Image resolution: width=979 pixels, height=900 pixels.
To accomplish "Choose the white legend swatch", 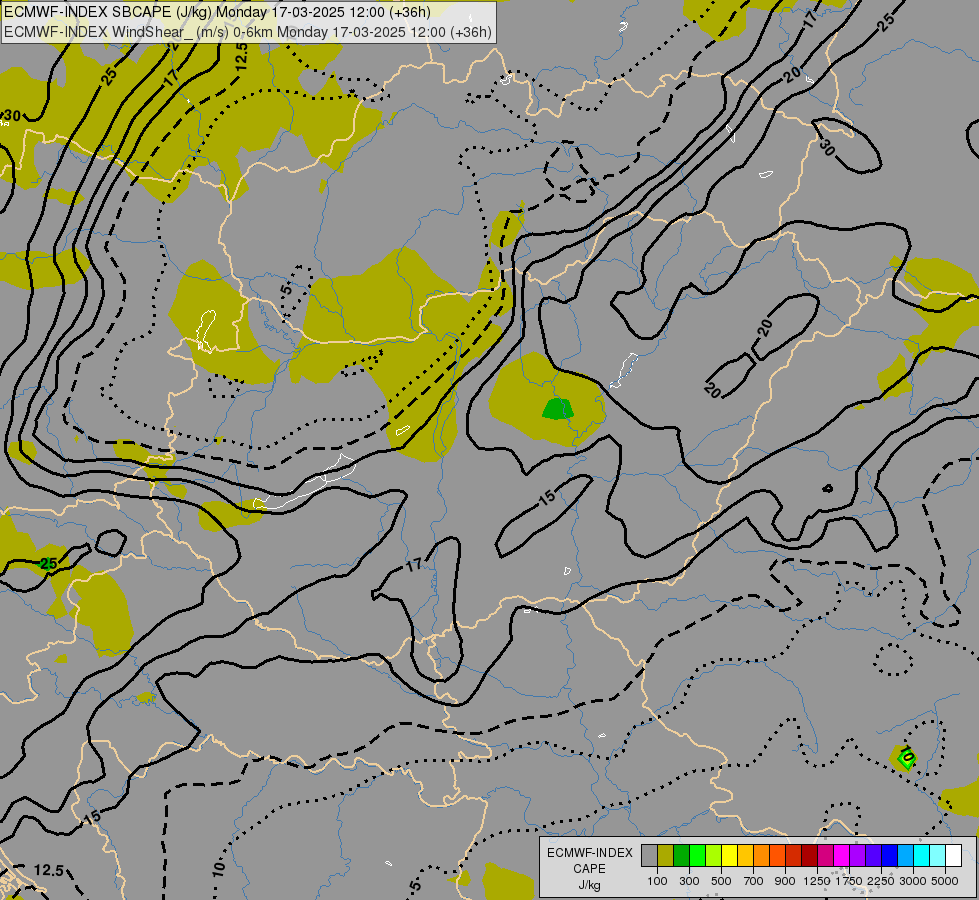I will pos(954,855).
